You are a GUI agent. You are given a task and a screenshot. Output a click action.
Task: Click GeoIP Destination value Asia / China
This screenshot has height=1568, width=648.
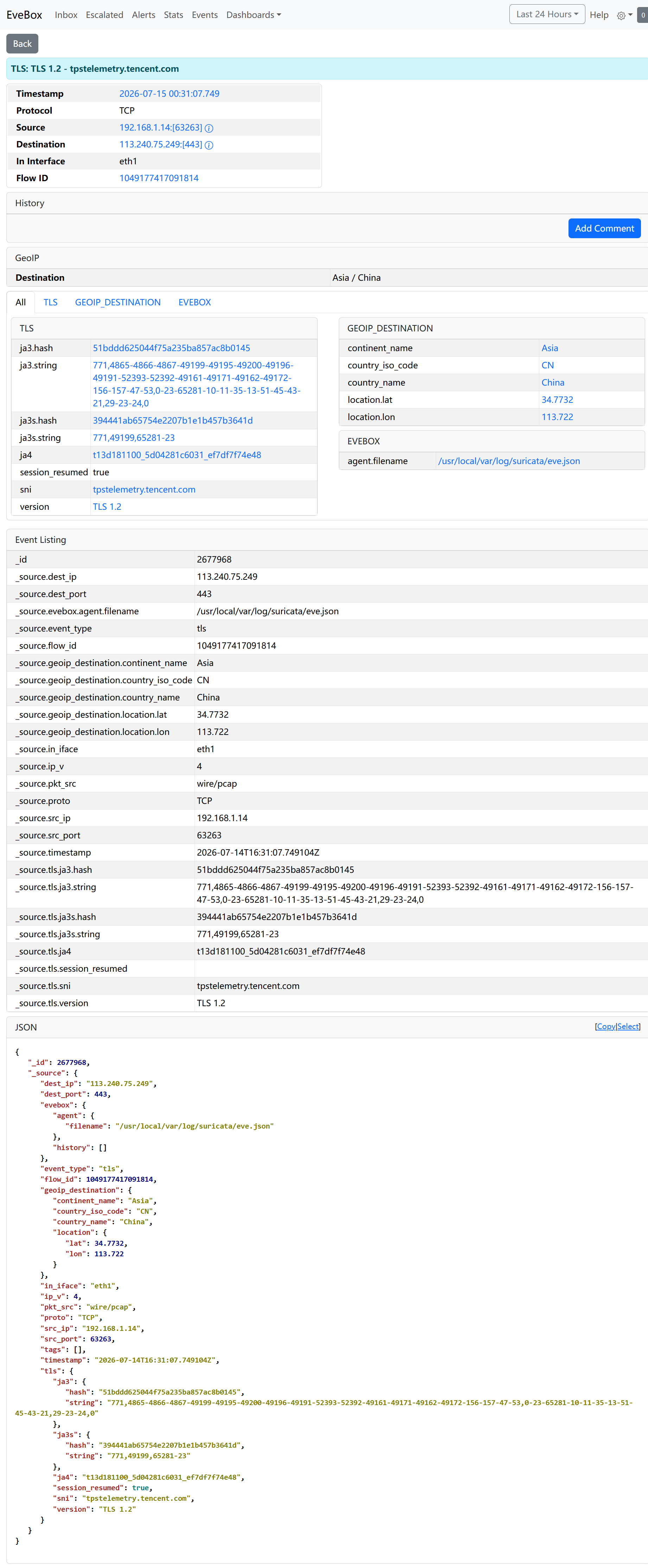[x=357, y=278]
